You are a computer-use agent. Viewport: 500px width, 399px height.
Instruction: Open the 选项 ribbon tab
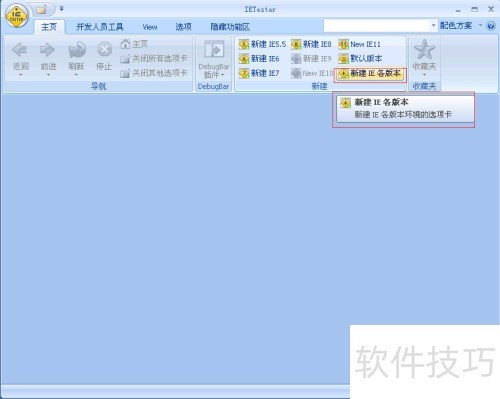pos(184,27)
